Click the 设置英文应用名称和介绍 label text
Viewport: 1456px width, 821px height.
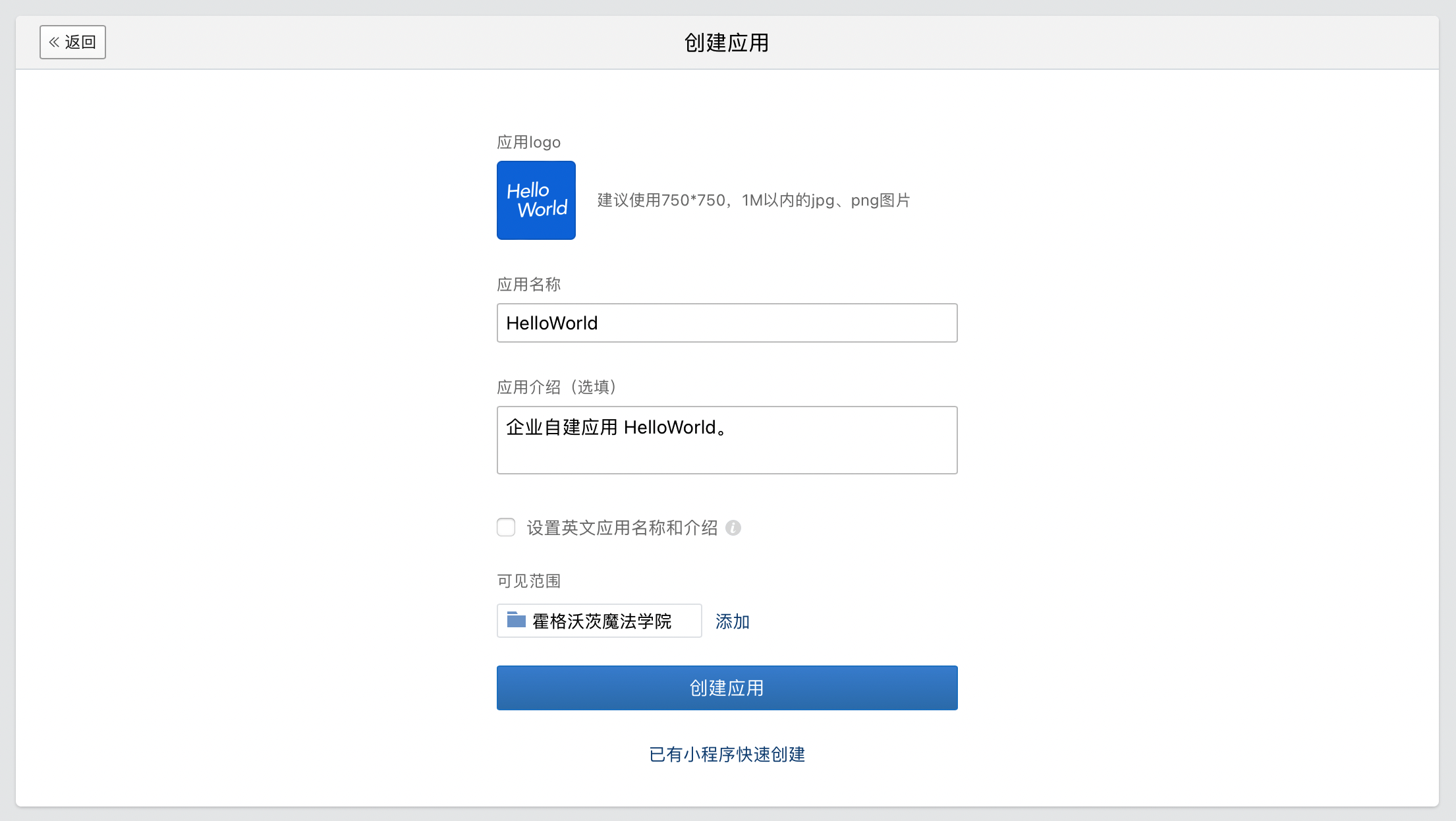[x=621, y=528]
